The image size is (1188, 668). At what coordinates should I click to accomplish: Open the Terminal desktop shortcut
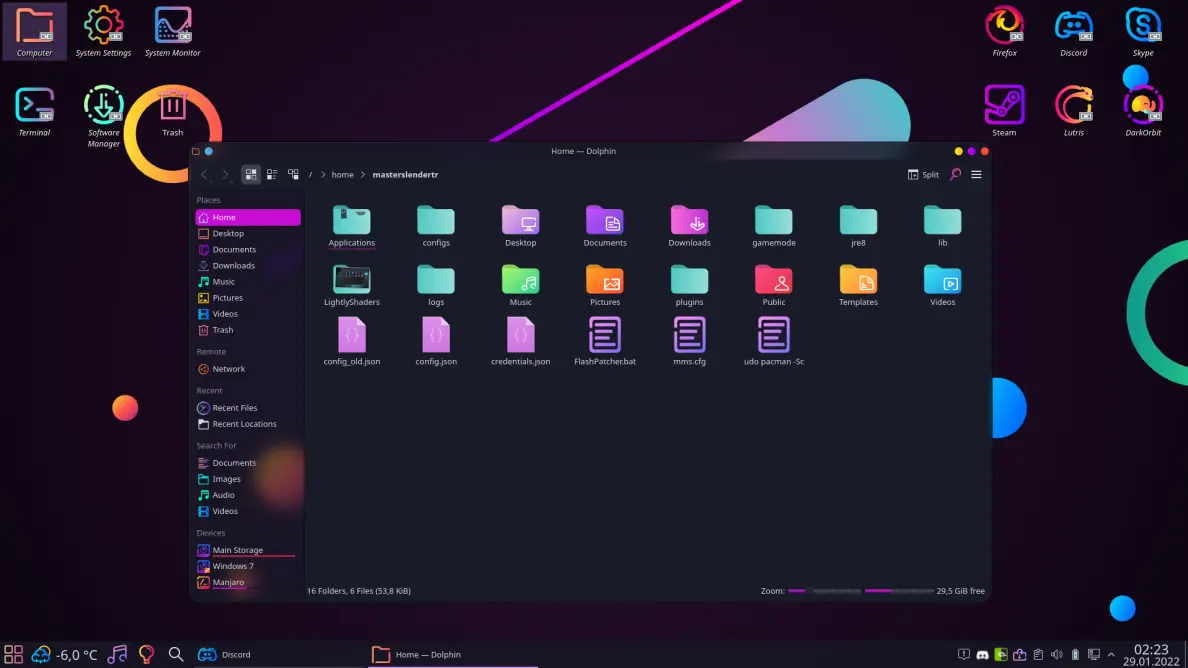point(34,111)
